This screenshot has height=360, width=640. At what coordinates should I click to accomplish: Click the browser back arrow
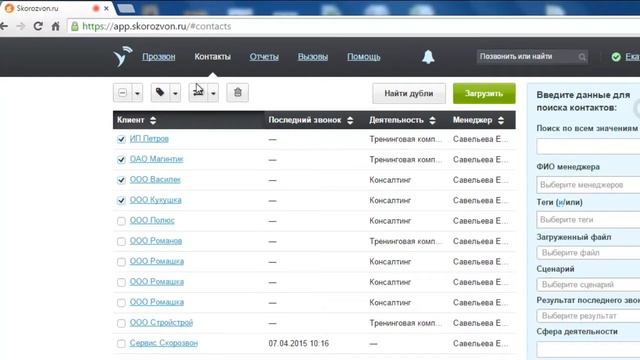click(x=4, y=27)
